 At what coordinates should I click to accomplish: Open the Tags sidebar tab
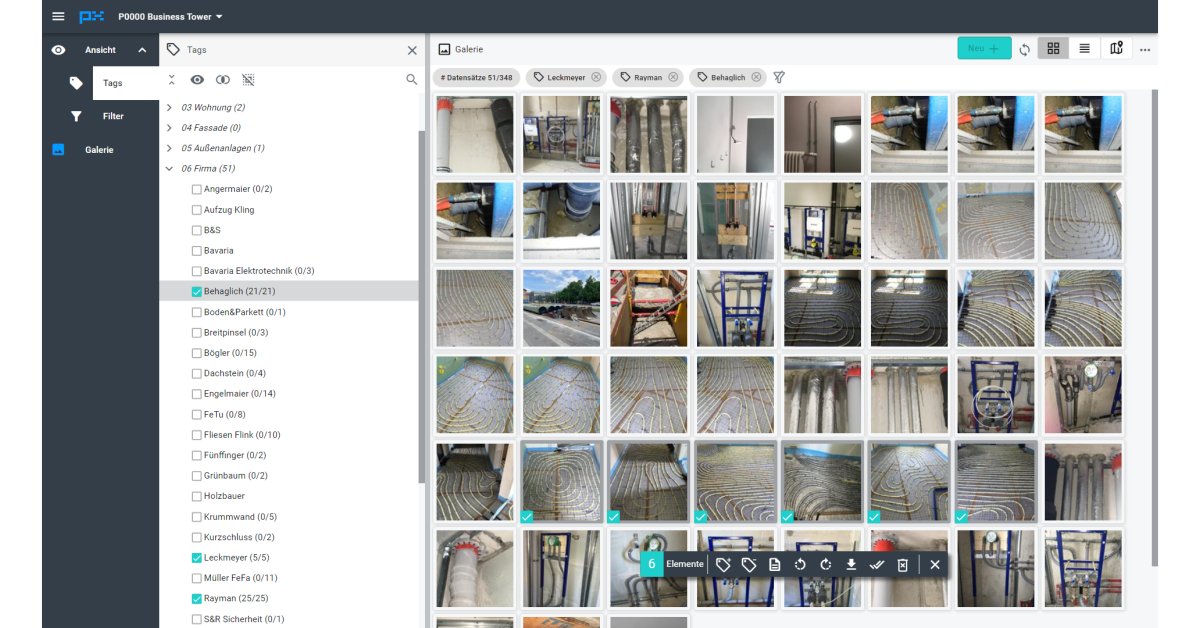point(113,83)
